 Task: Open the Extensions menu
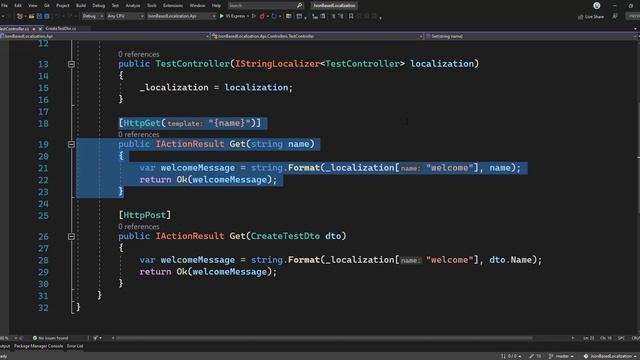point(173,5)
